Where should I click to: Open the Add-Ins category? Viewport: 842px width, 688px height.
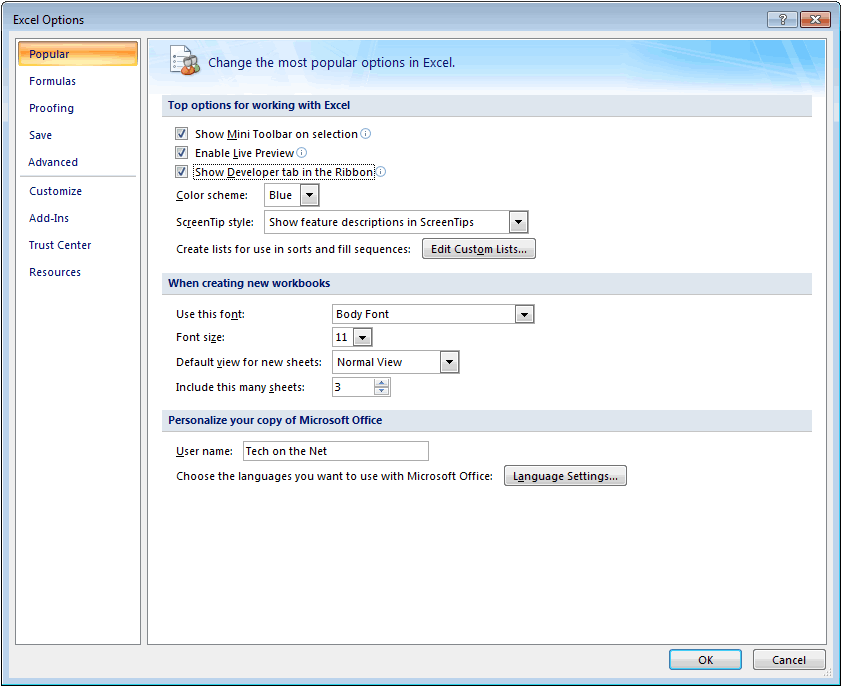click(49, 218)
